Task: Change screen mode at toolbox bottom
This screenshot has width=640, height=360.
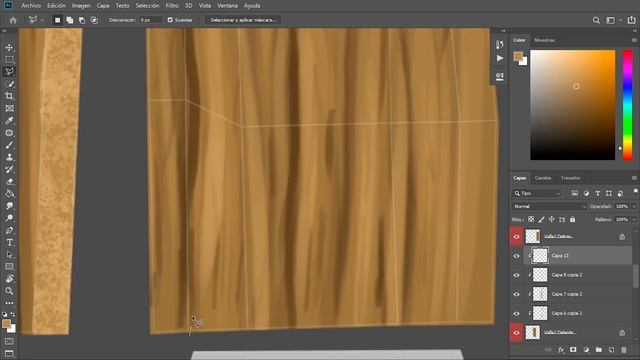Action: tap(9, 353)
